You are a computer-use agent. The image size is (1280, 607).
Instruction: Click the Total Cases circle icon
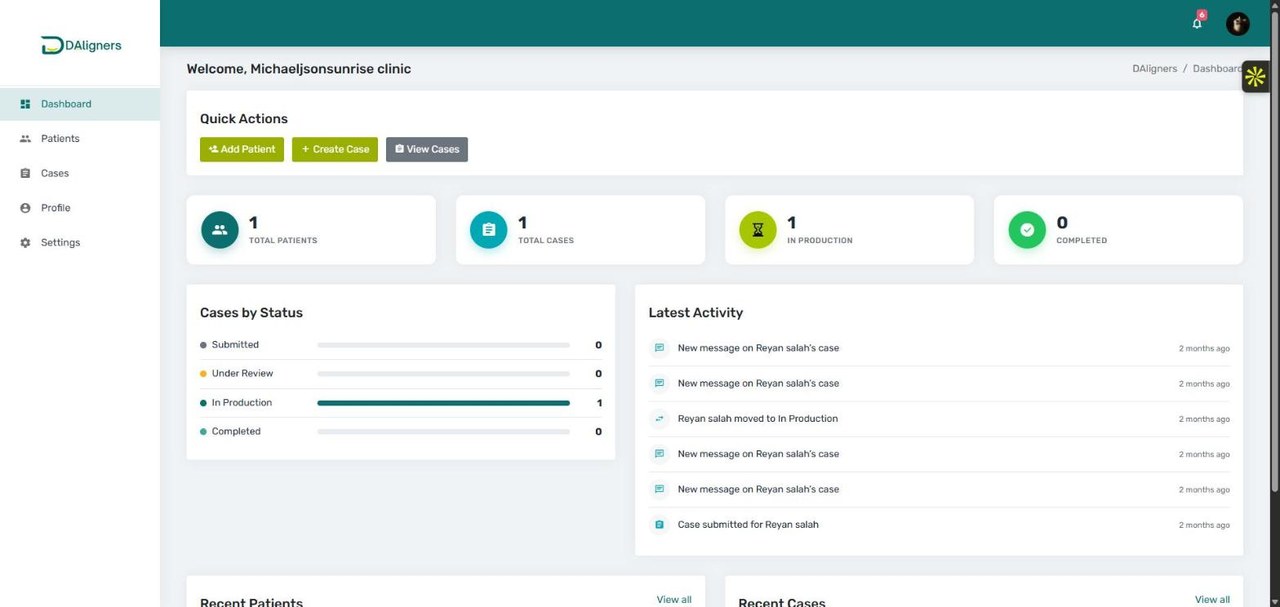pyautogui.click(x=489, y=230)
